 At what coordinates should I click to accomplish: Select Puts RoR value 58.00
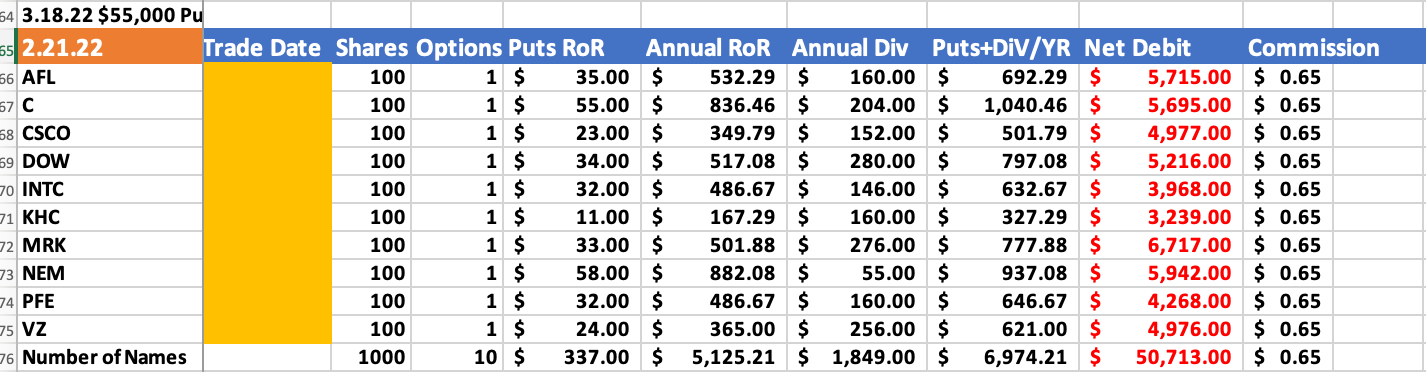point(573,273)
